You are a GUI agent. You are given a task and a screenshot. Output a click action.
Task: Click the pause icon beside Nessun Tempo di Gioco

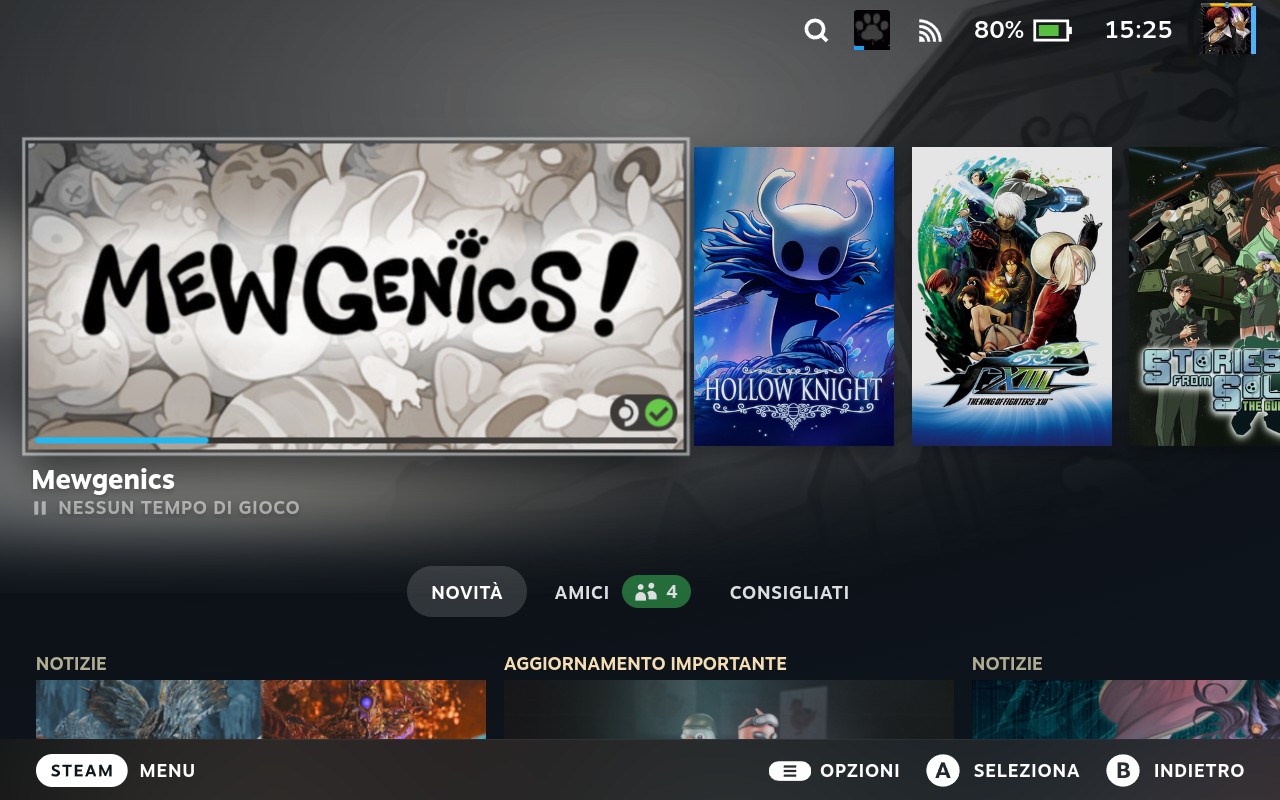(x=40, y=508)
